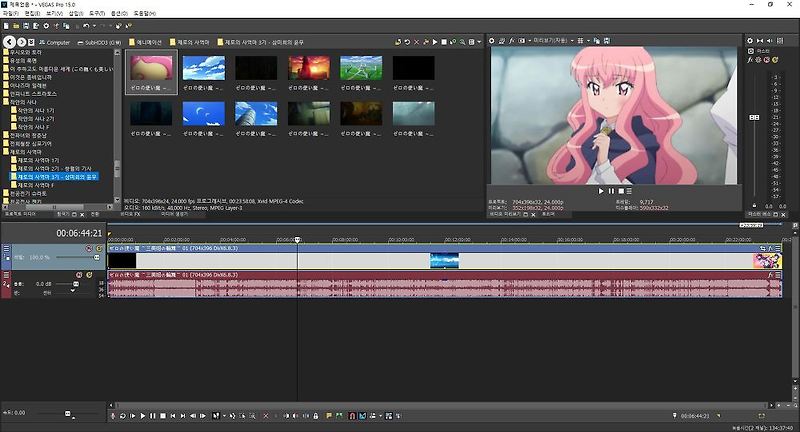Toggle snapping with the magnet icon

coord(352,416)
